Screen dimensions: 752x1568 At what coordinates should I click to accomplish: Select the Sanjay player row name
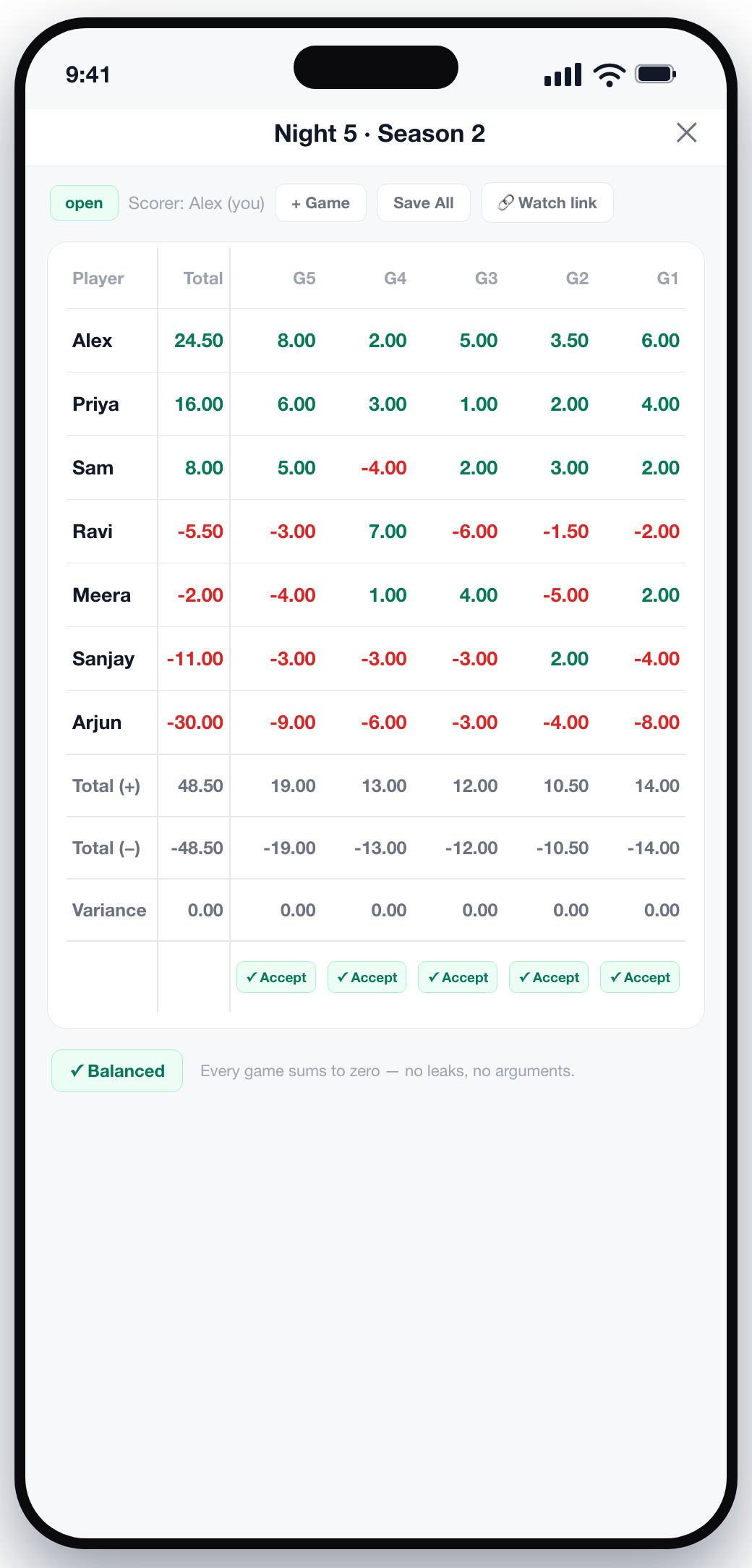pos(103,659)
